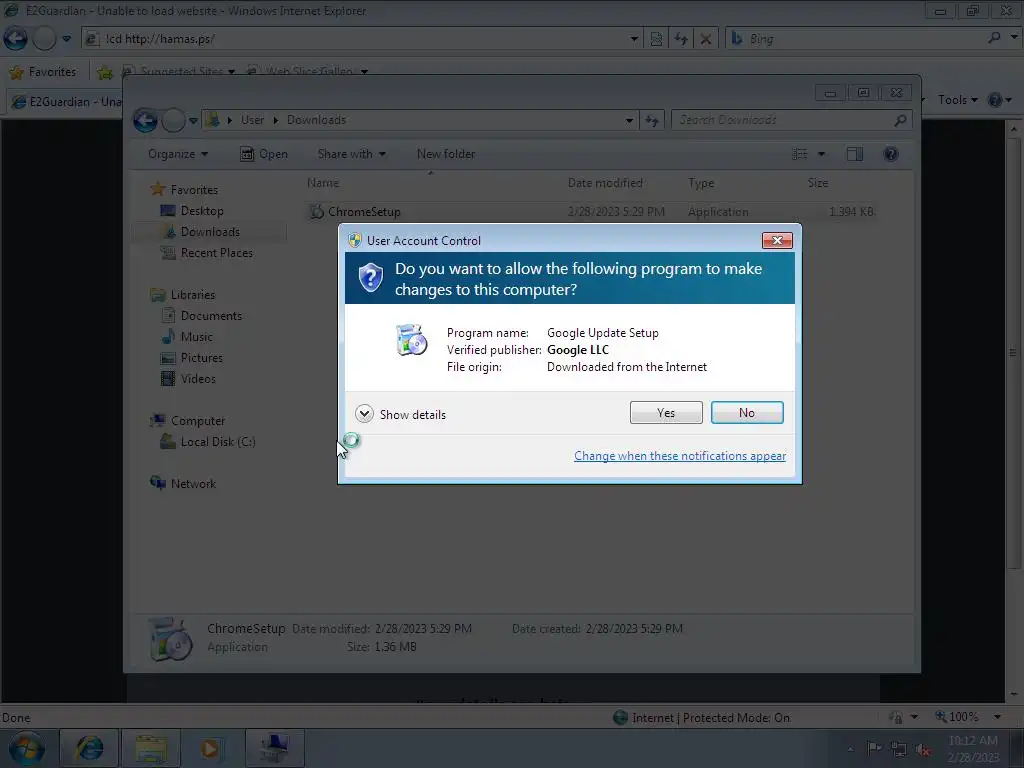1024x768 pixels.
Task: Click Windows Media Player taskbar icon
Action: (x=210, y=748)
